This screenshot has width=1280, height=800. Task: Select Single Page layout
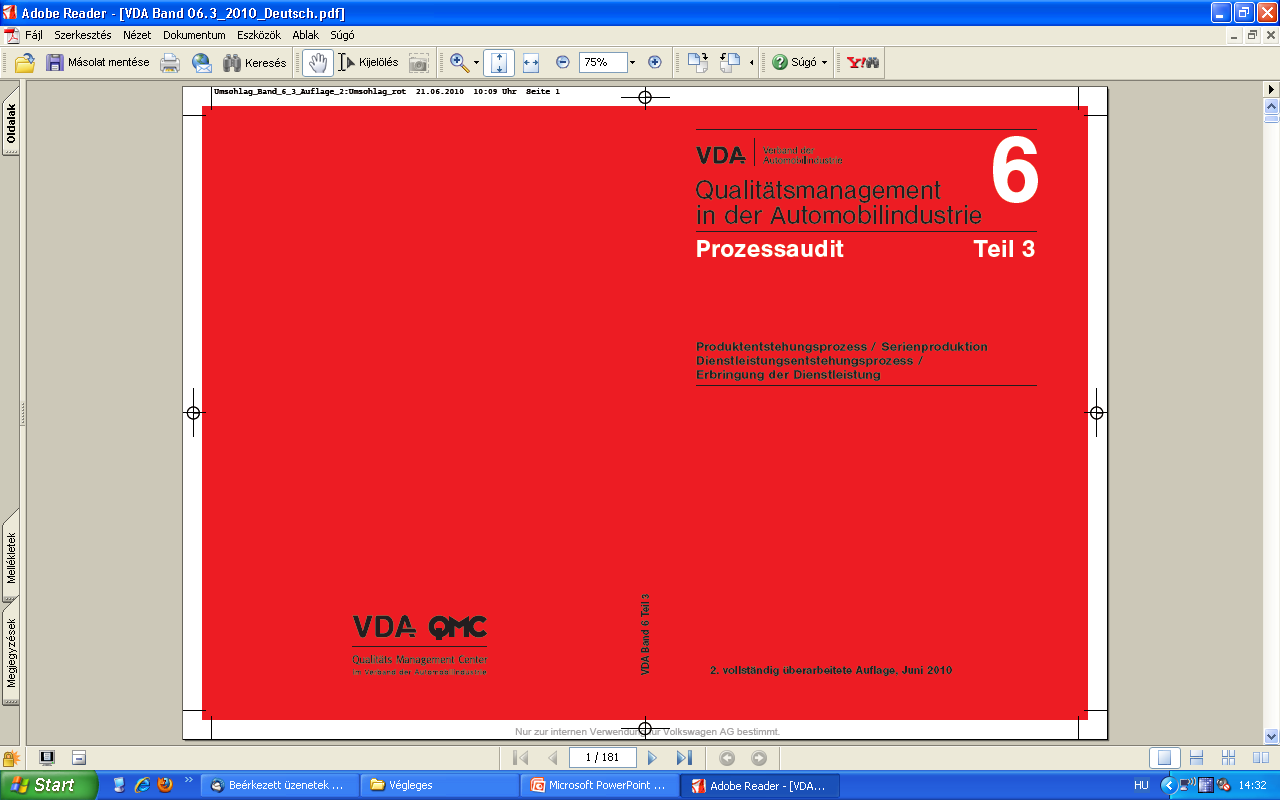pos(1164,758)
